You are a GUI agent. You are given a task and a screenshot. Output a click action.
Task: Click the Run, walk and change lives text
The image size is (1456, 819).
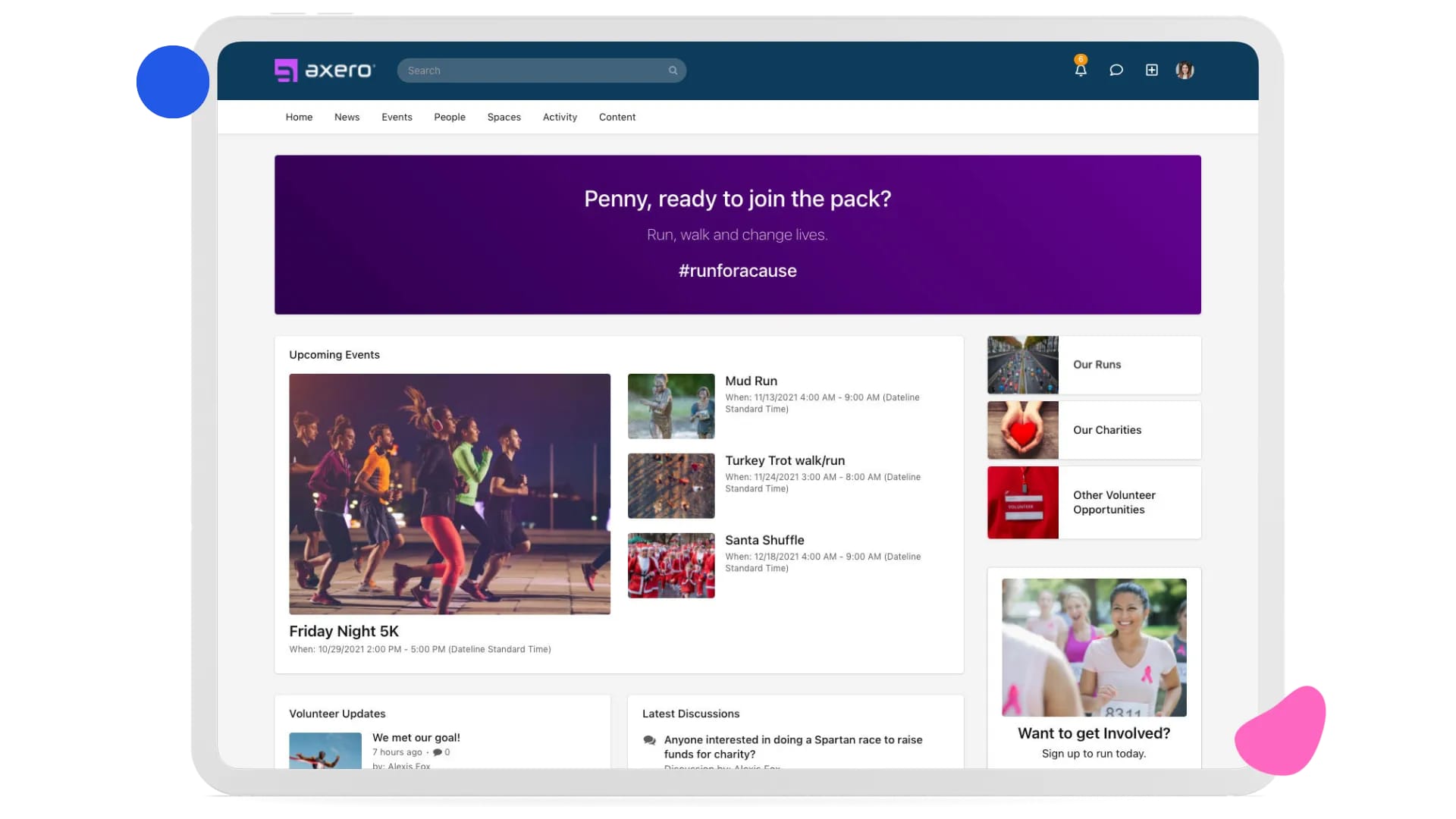[x=737, y=235]
